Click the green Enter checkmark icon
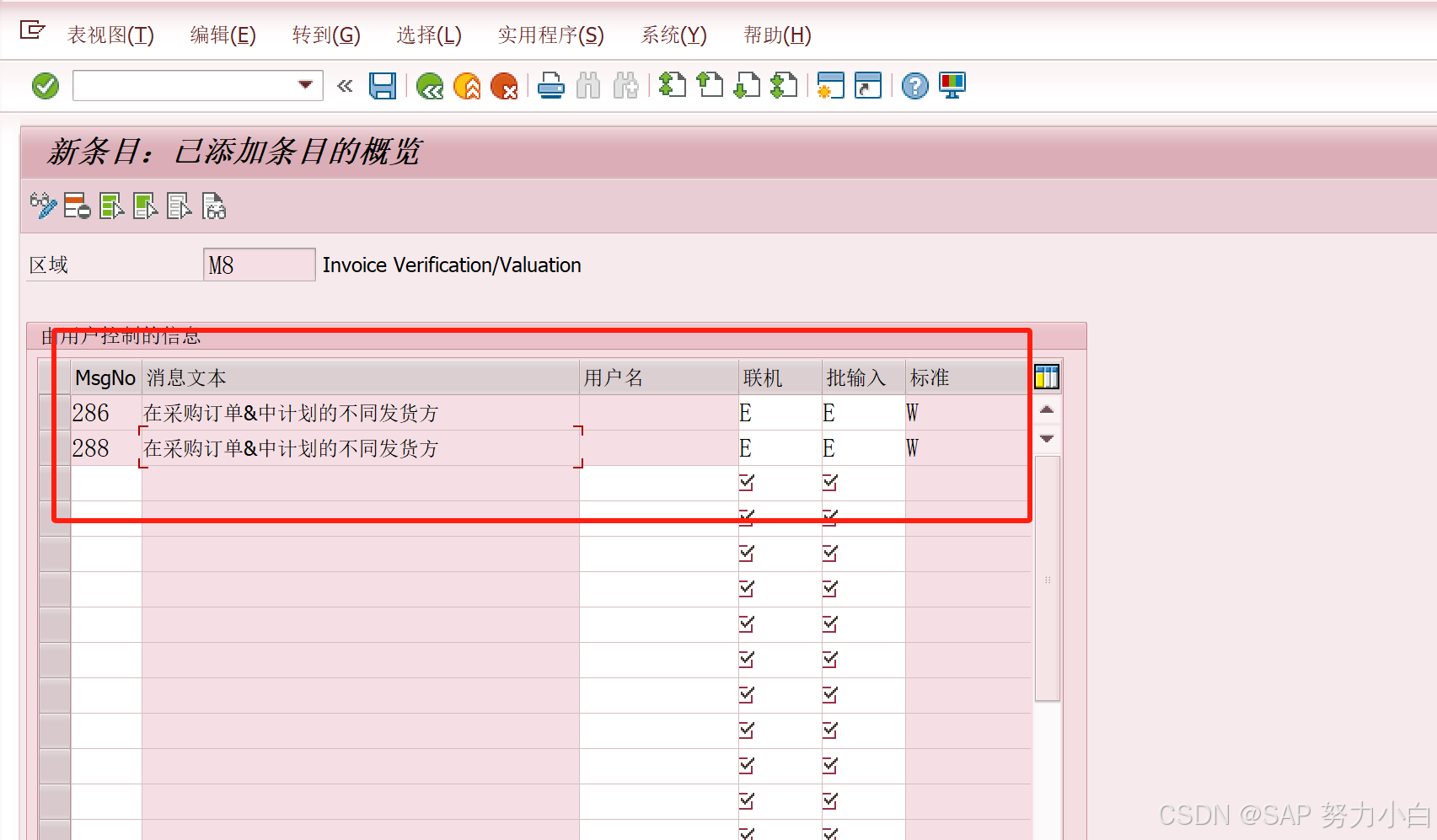The image size is (1437, 840). tap(46, 85)
